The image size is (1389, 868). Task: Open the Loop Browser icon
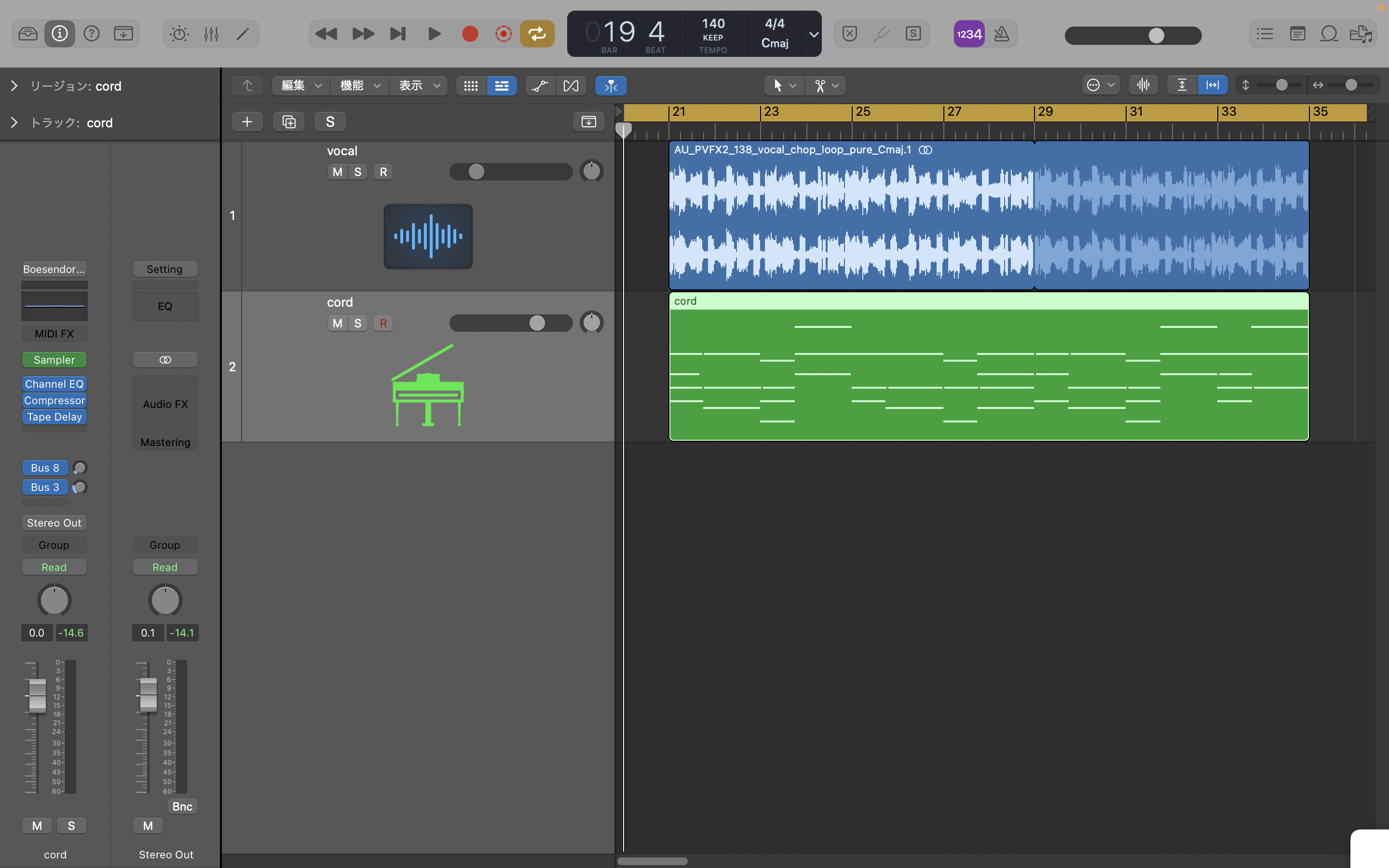pyautogui.click(x=1329, y=34)
